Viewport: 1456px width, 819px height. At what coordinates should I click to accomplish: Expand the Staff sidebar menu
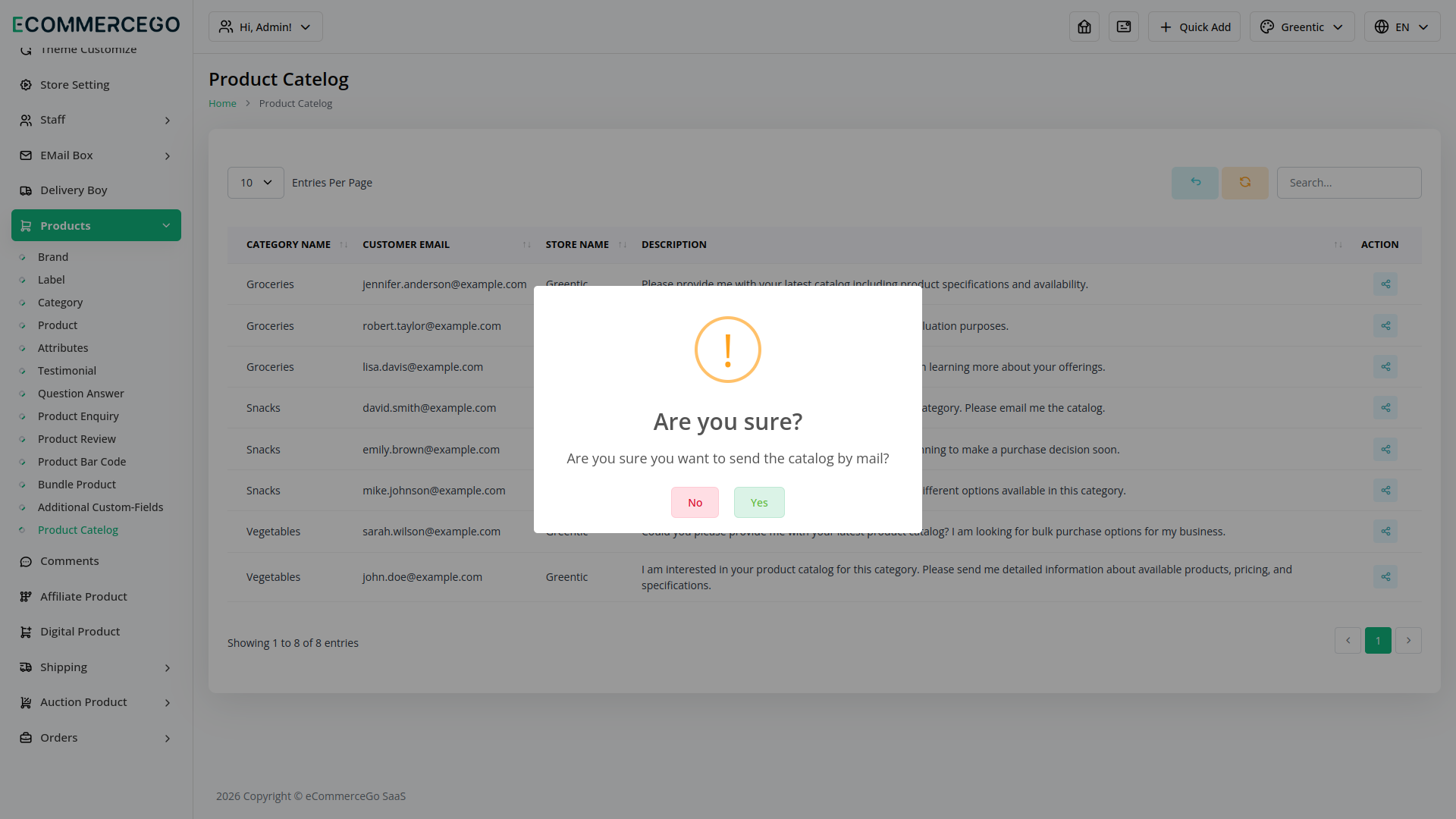pos(96,120)
